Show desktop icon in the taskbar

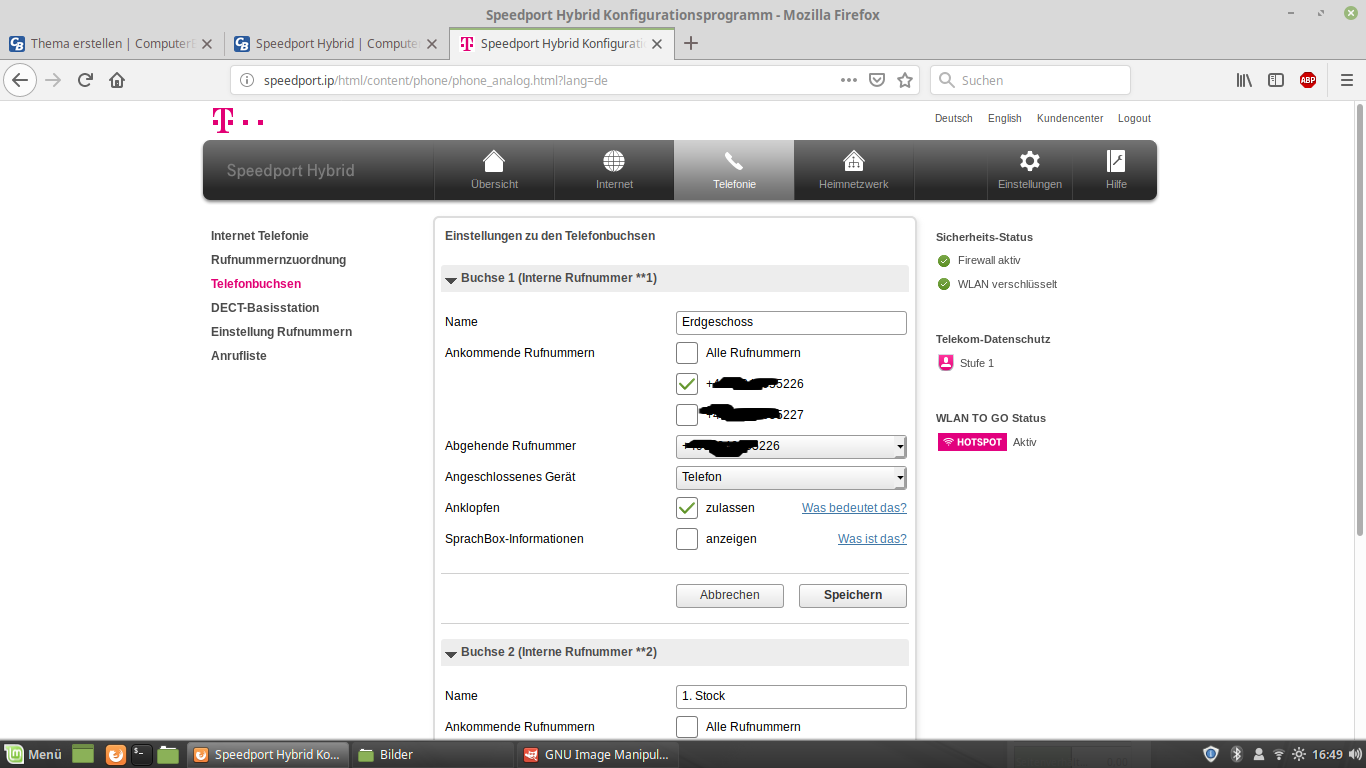[x=83, y=754]
